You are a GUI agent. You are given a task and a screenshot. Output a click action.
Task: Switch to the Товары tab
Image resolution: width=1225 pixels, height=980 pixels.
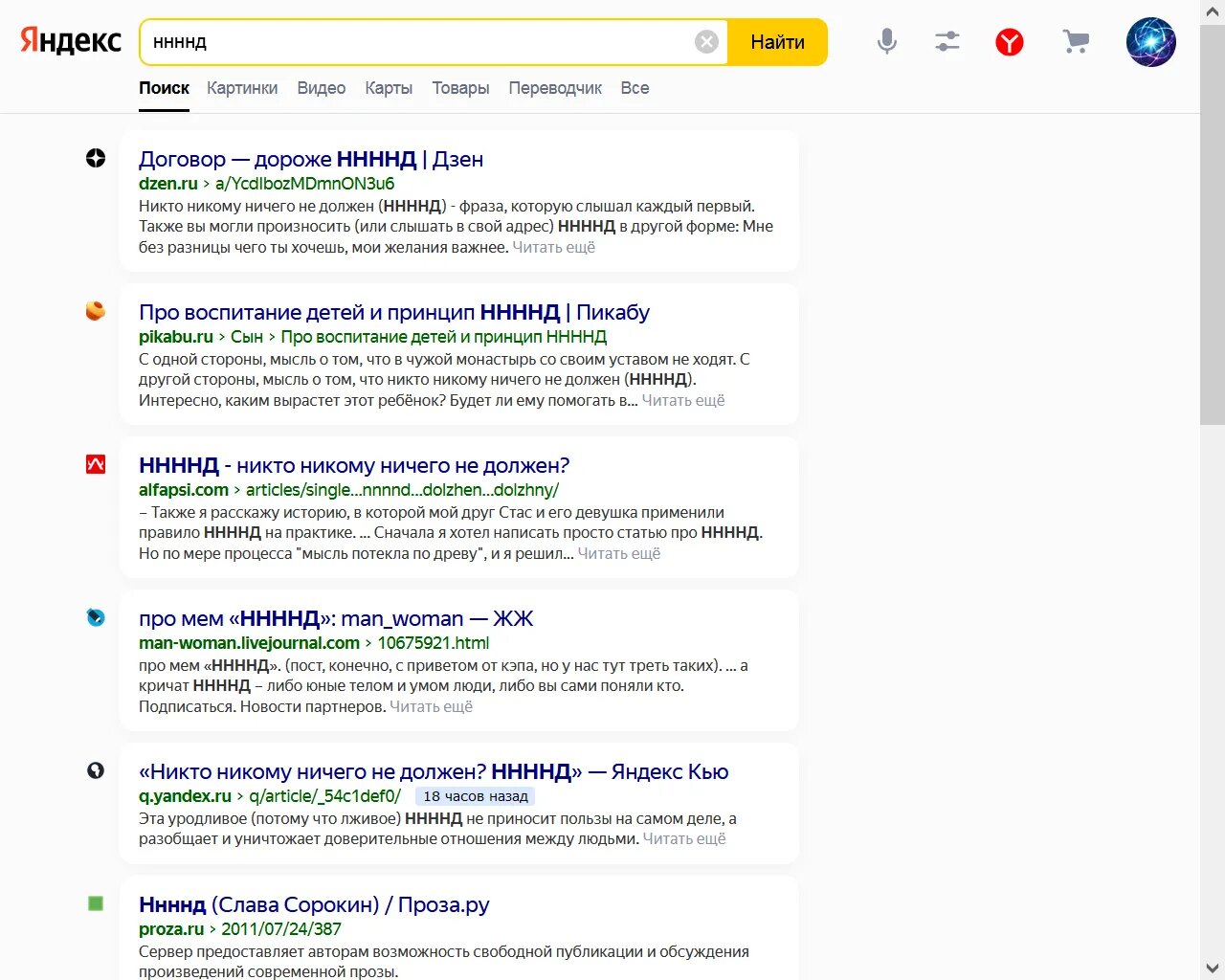[460, 88]
